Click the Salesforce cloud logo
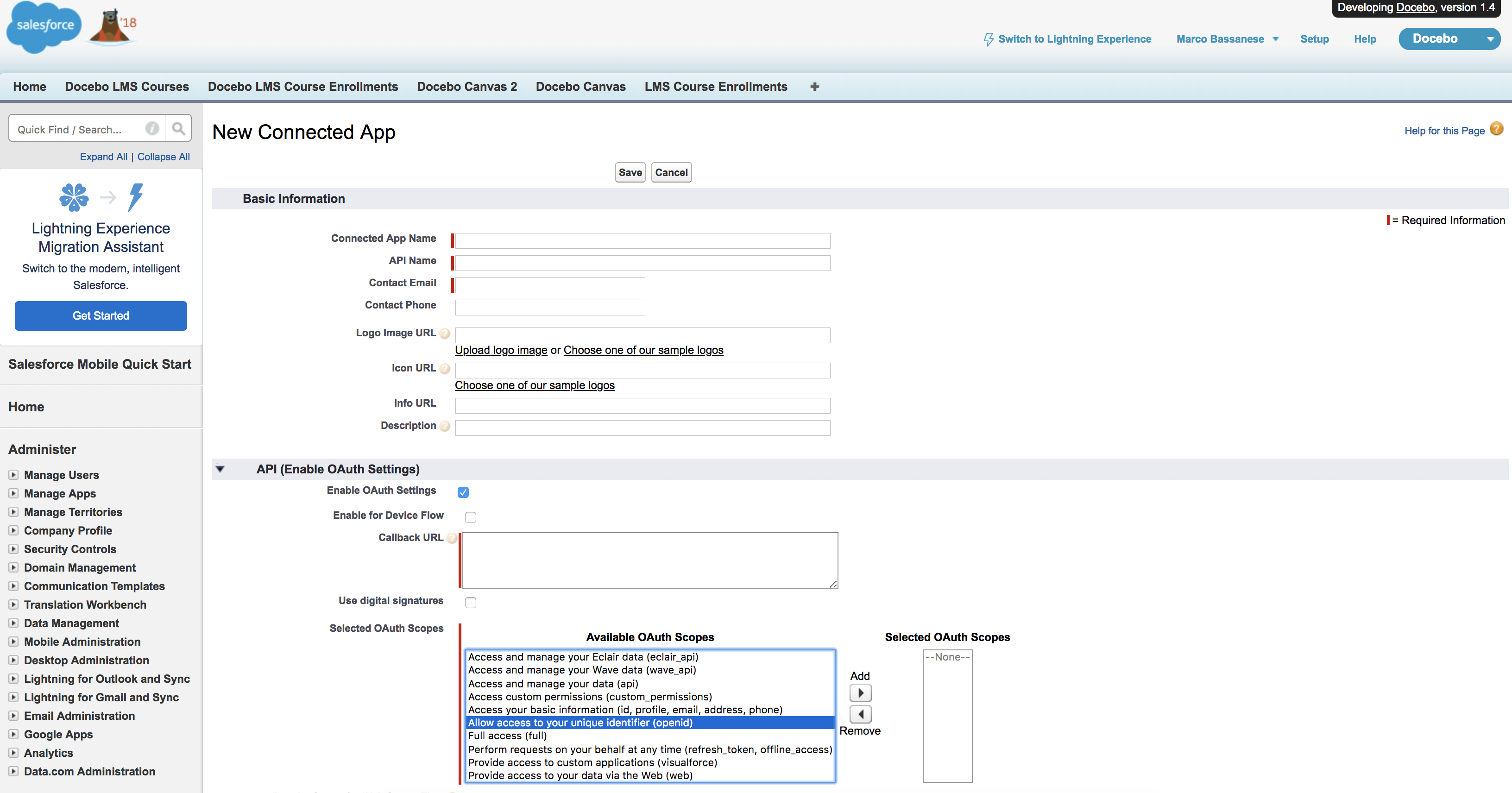This screenshot has height=793, width=1512. pyautogui.click(x=44, y=27)
